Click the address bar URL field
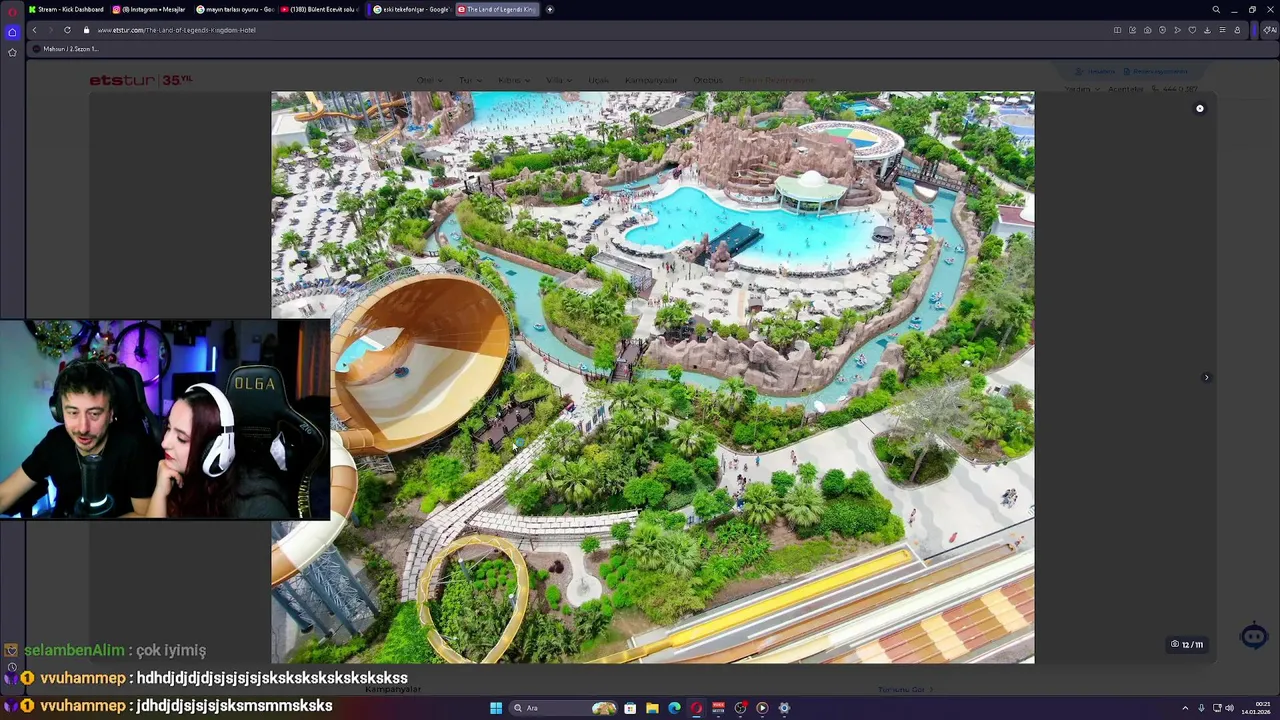1280x720 pixels. coord(600,30)
